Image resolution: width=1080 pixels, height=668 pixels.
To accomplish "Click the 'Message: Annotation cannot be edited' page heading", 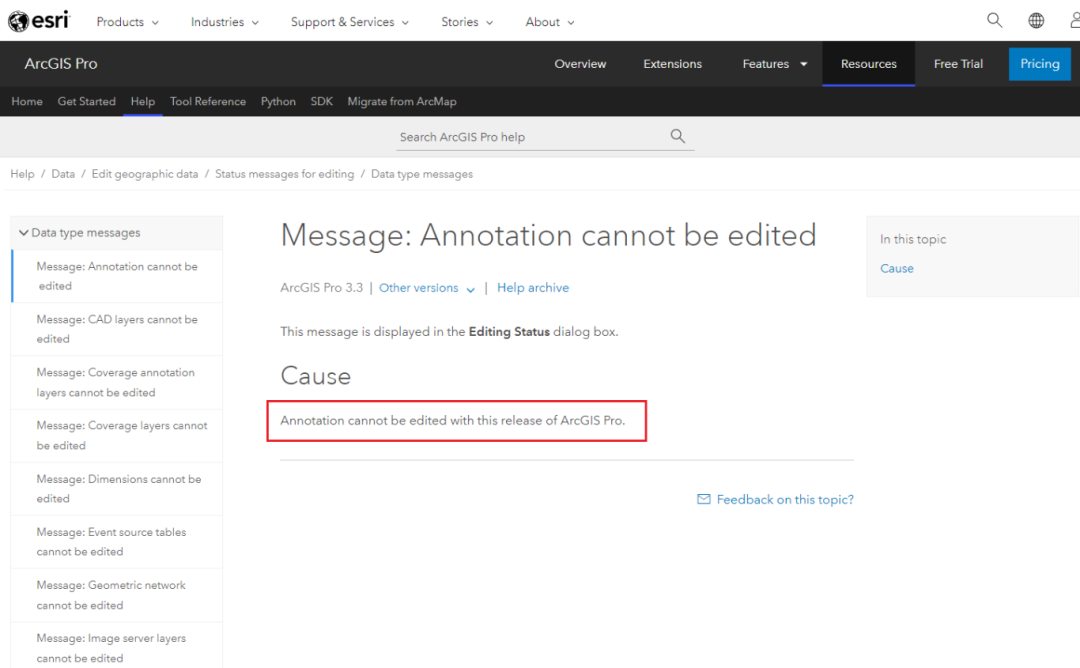I will click(548, 236).
